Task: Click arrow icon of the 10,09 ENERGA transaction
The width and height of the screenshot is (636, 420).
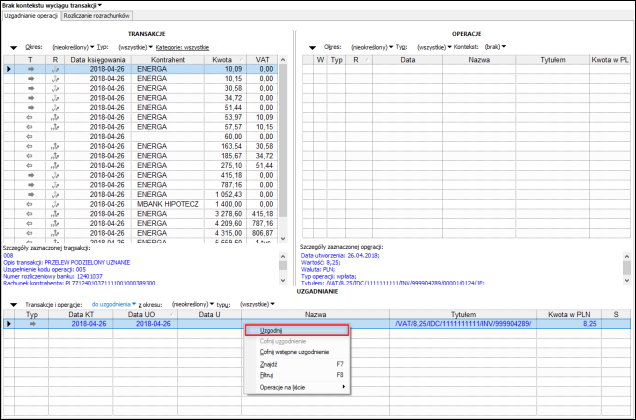Action: click(x=30, y=69)
